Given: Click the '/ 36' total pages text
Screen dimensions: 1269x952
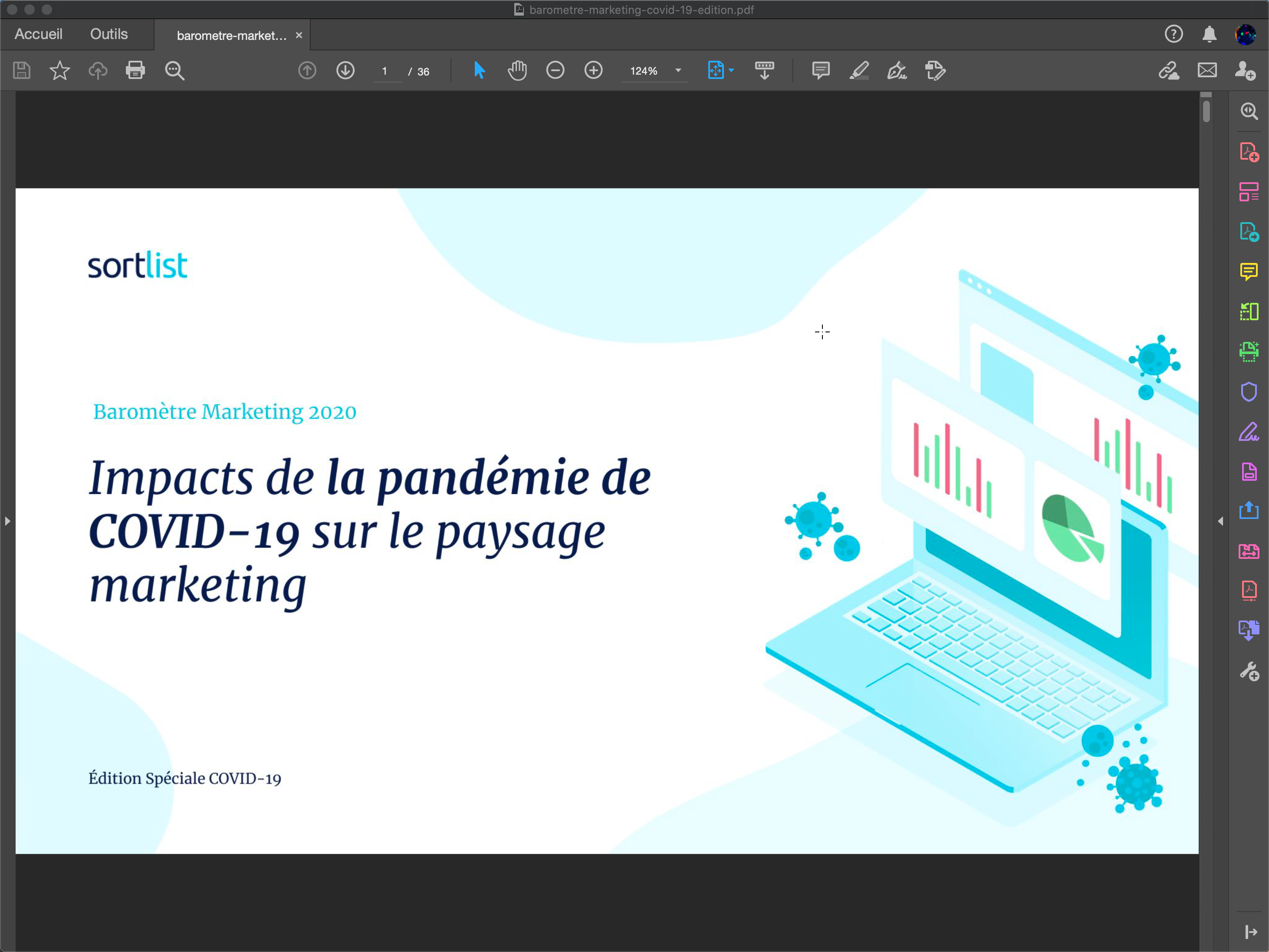Looking at the screenshot, I should [x=419, y=72].
